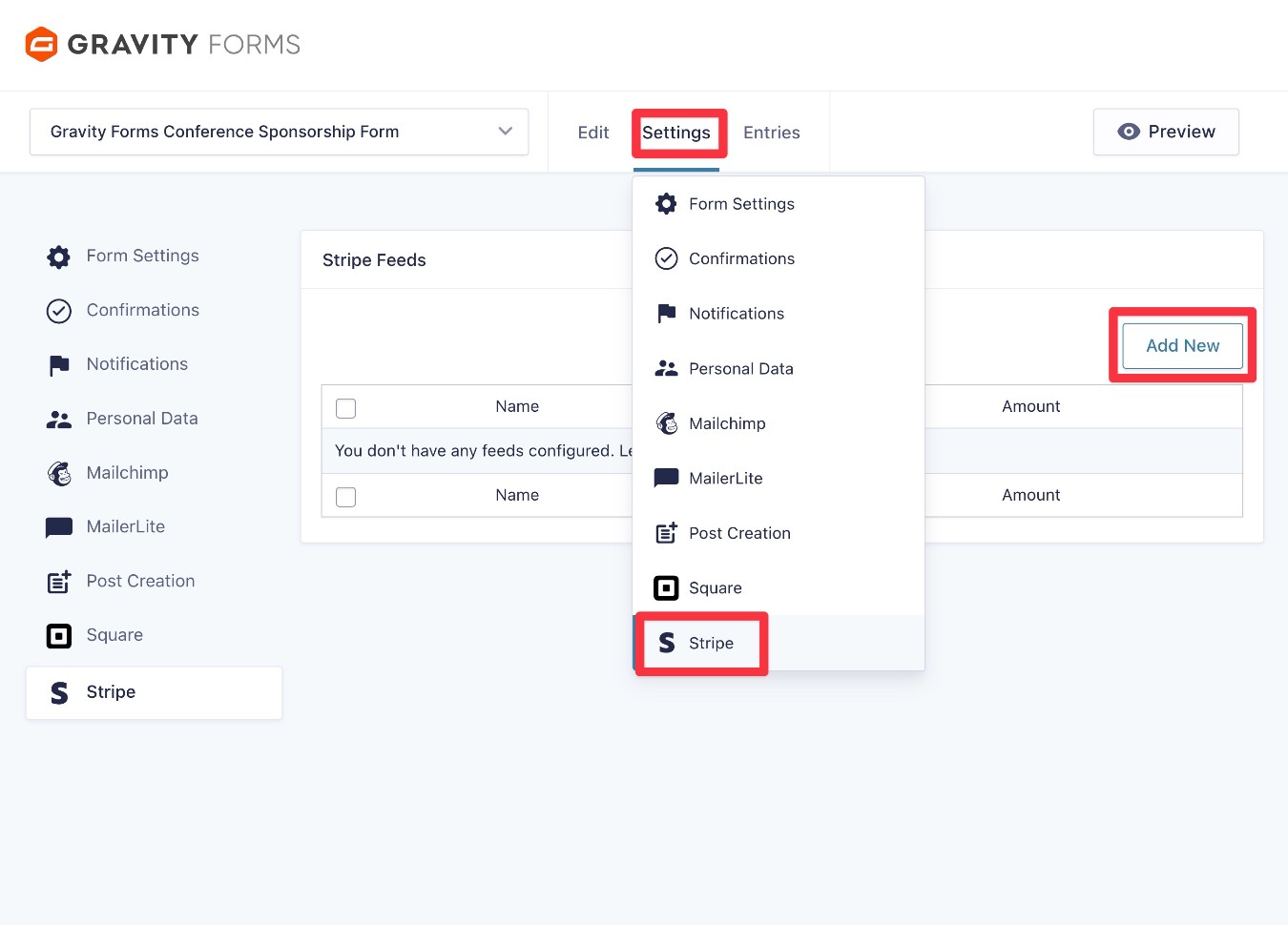The height and width of the screenshot is (925, 1288).
Task: Select the Square icon in the sidebar
Action: 58,635
